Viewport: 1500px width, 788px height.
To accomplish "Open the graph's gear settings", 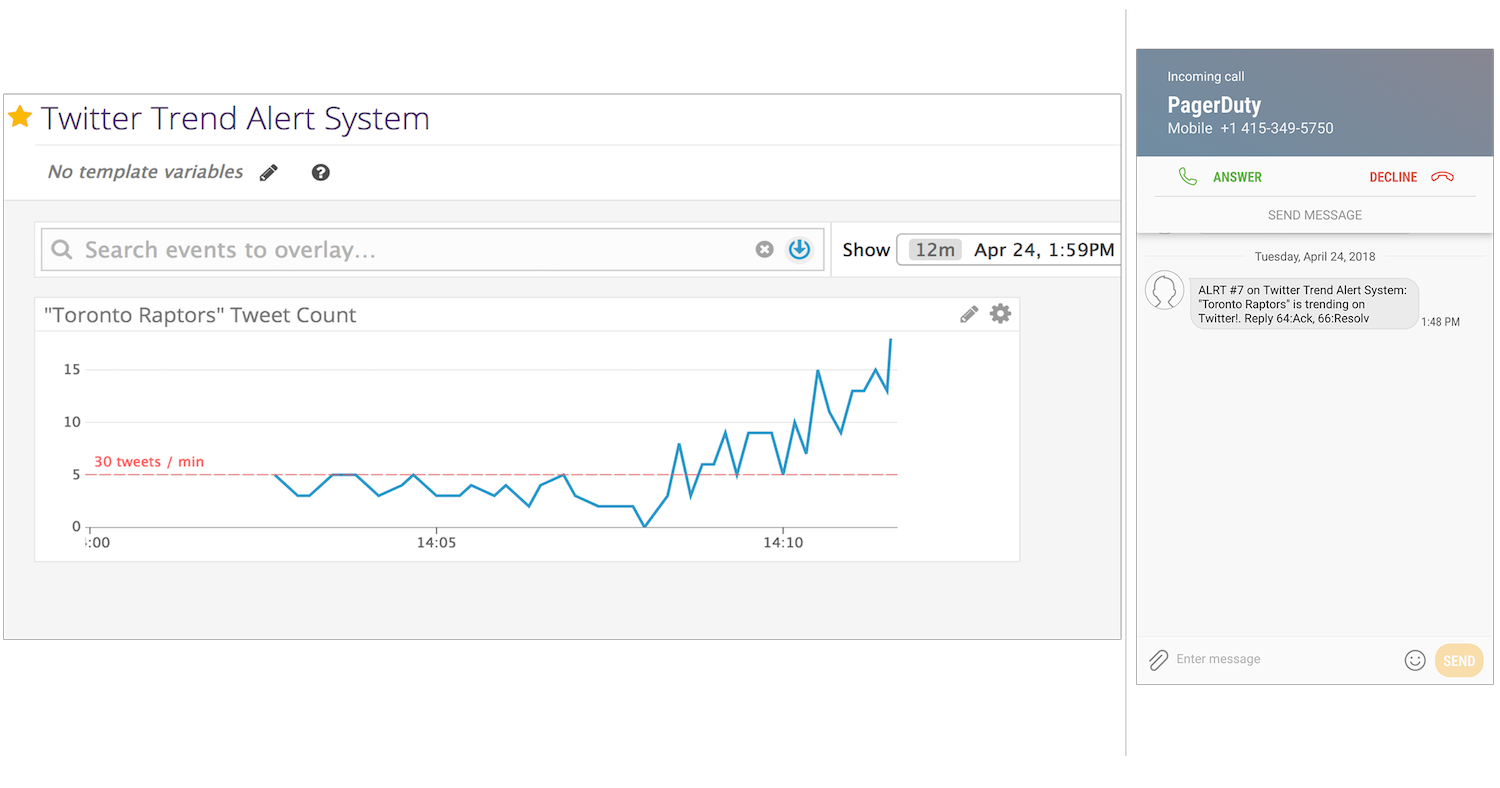I will pyautogui.click(x=1000, y=314).
